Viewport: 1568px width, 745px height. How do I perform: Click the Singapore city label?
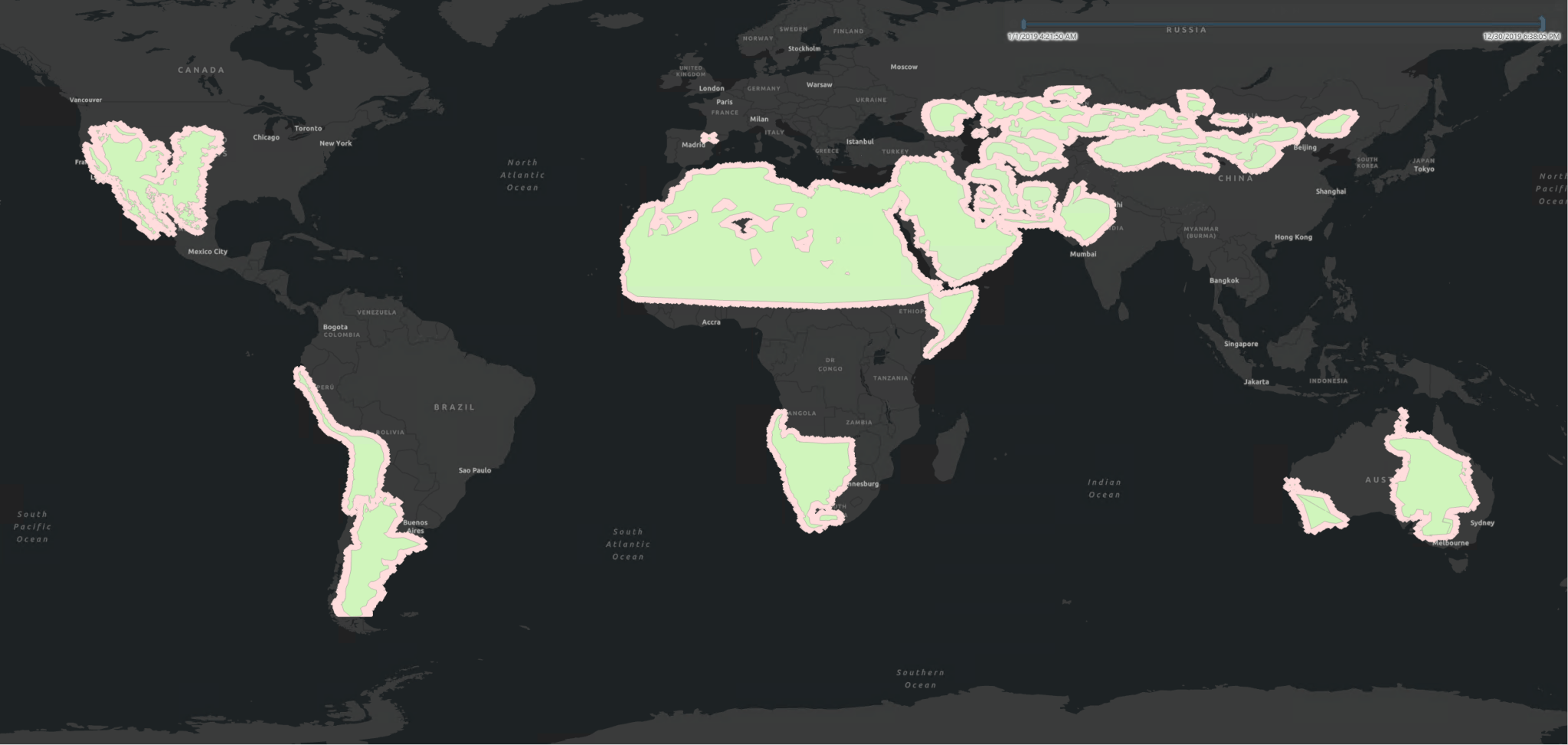point(1241,344)
